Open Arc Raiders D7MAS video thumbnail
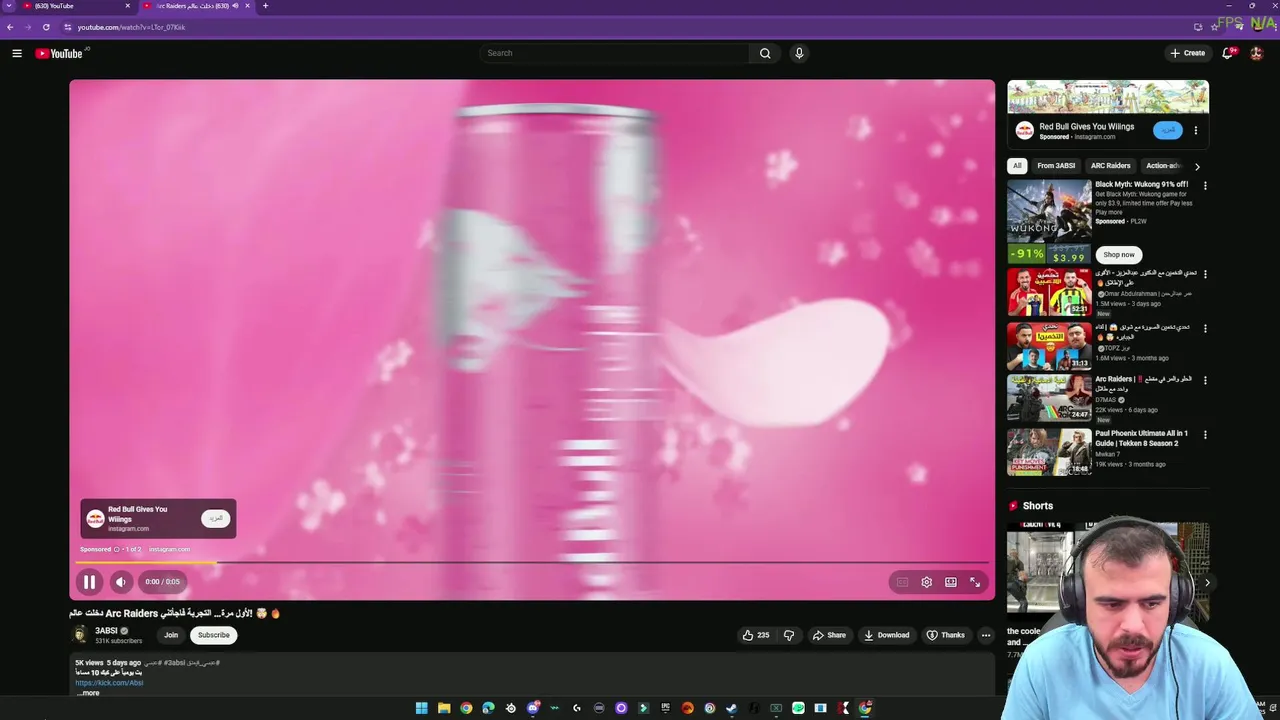 tap(1049, 398)
